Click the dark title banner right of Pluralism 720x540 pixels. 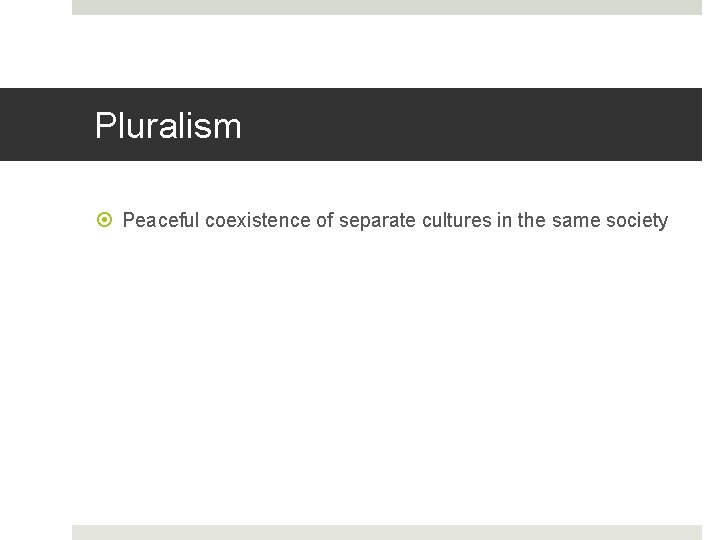470,125
